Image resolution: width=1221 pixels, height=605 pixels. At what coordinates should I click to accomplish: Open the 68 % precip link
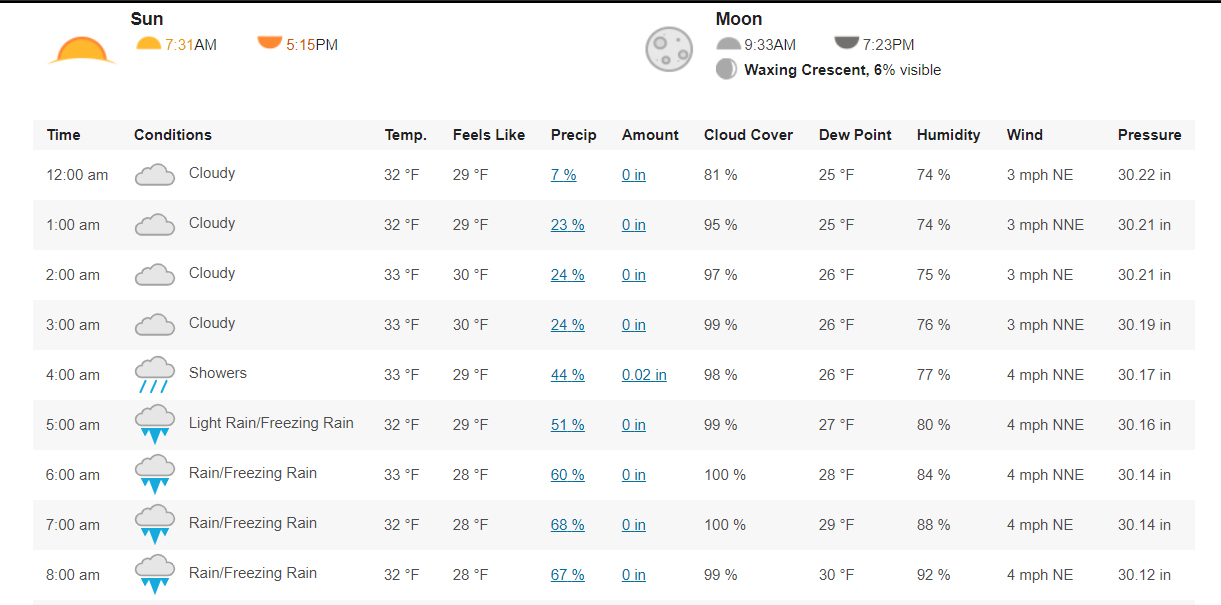click(x=568, y=525)
